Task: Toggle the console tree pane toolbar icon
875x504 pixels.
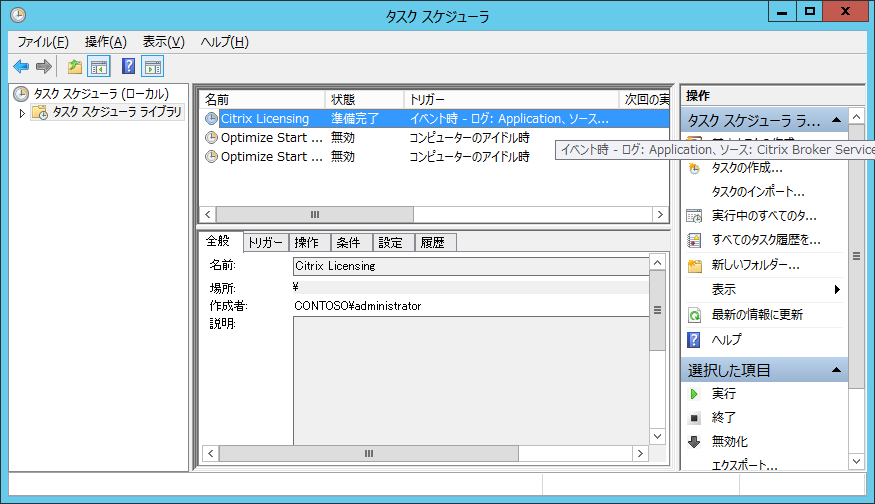Action: point(99,66)
